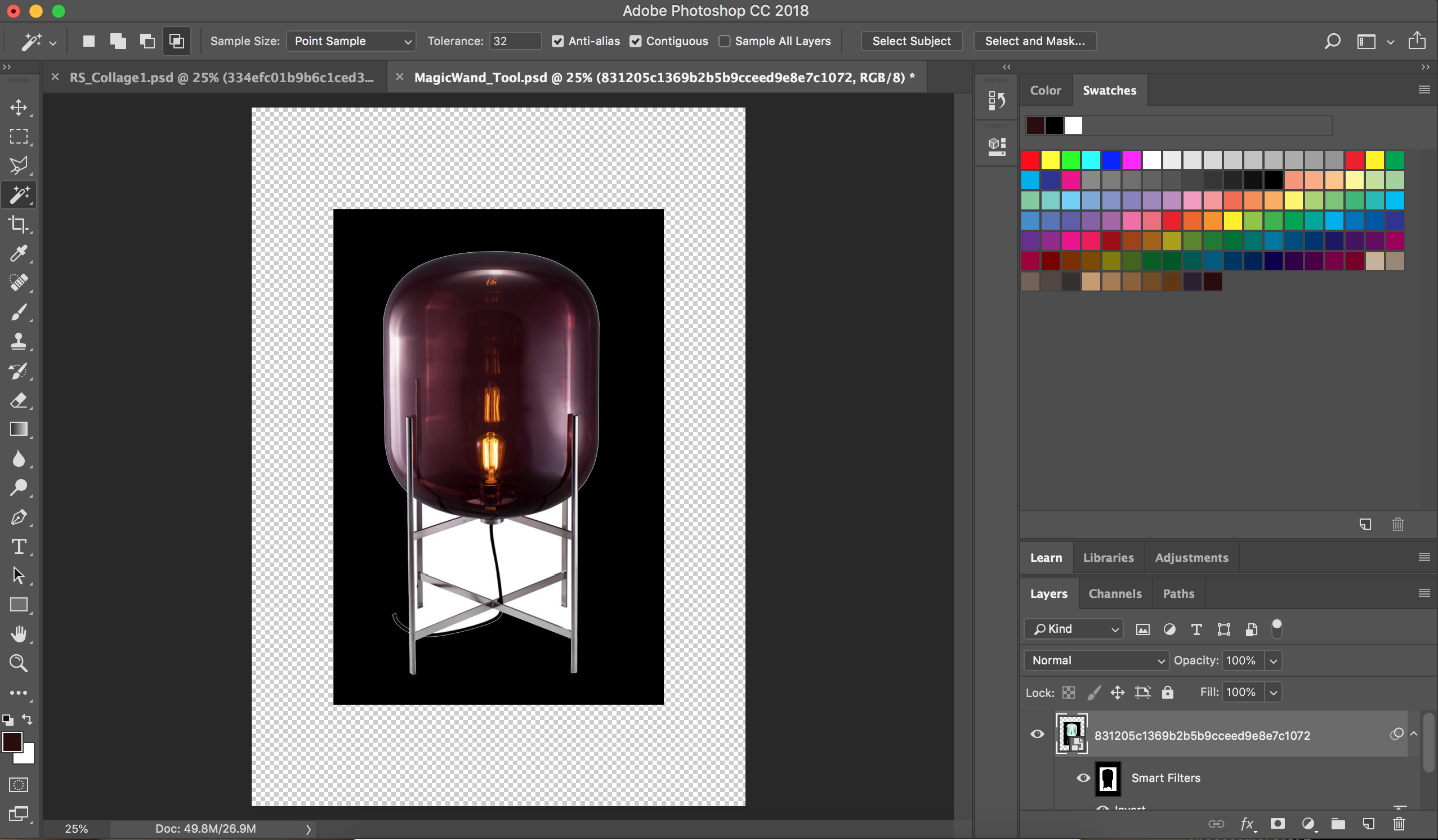The width and height of the screenshot is (1438, 840).
Task: Enable Sample All Layers checkbox
Action: coord(724,41)
